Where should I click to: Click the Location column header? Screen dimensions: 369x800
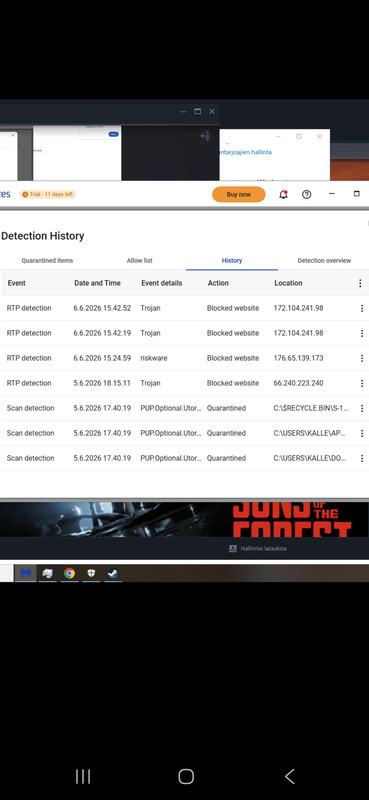point(288,283)
